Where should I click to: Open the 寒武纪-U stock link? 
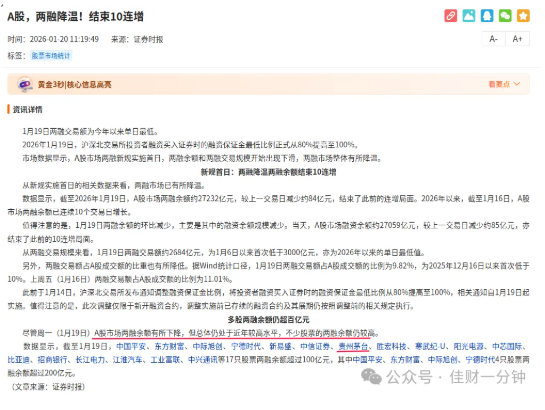(x=430, y=346)
